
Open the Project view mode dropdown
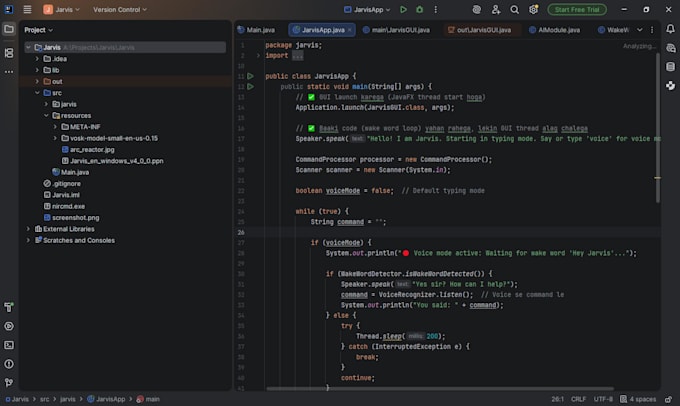38,30
